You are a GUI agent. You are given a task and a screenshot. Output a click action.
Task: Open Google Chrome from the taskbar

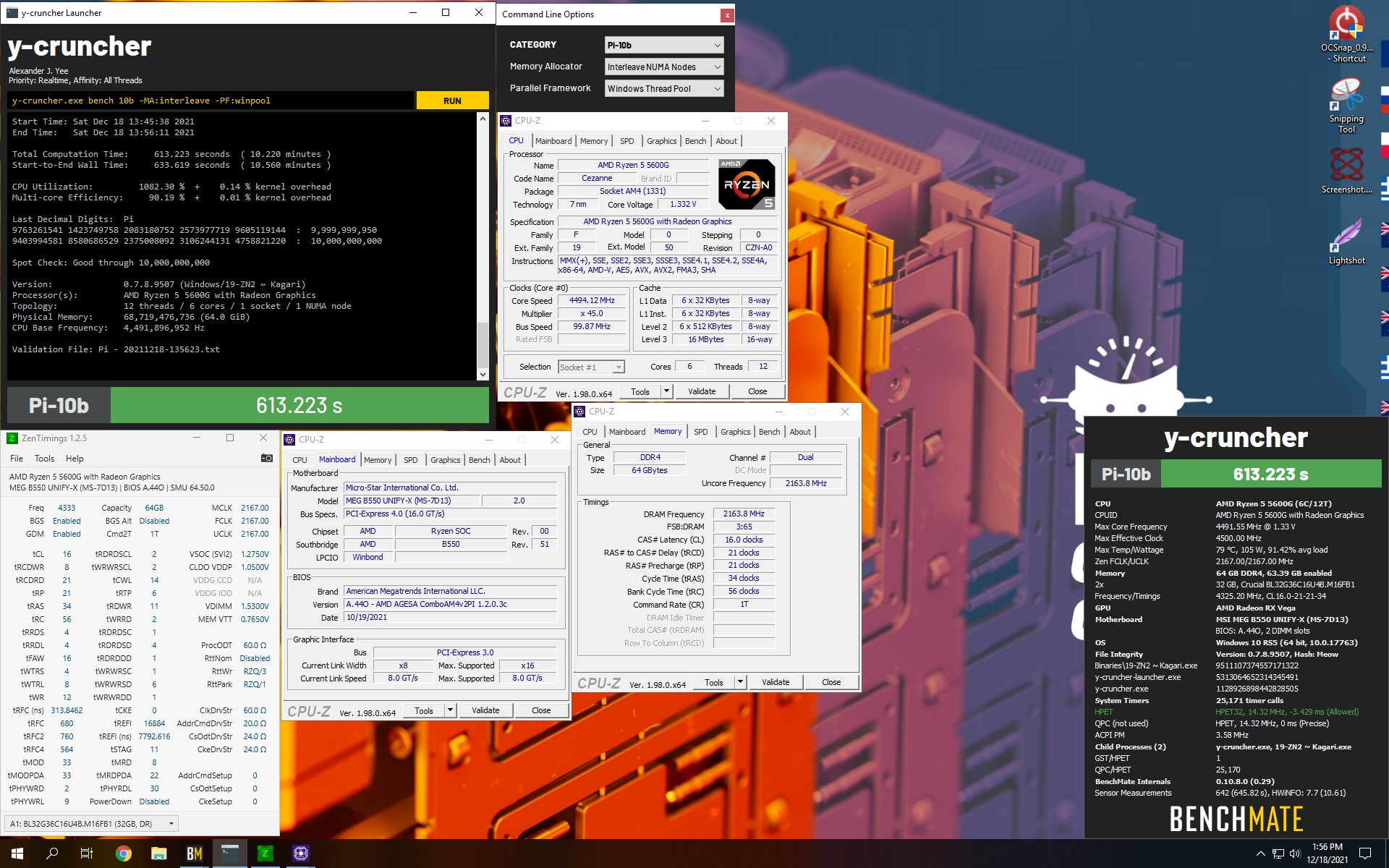(124, 854)
